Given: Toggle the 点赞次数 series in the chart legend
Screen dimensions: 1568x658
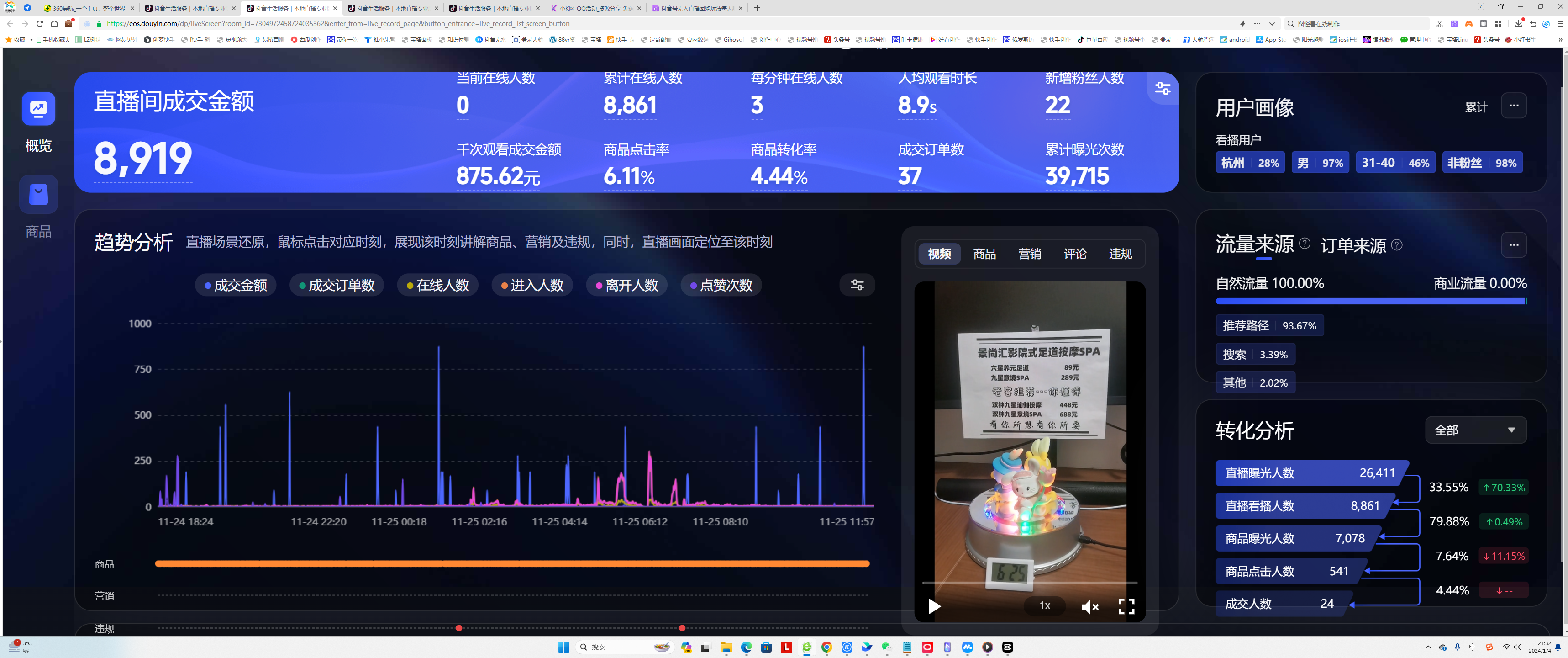Looking at the screenshot, I should pyautogui.click(x=721, y=285).
